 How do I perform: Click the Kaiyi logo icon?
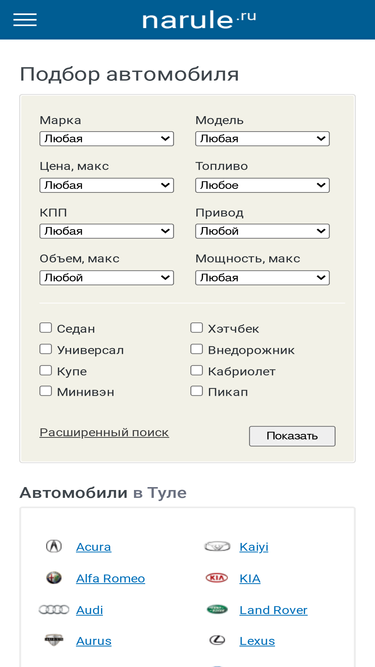(217, 546)
